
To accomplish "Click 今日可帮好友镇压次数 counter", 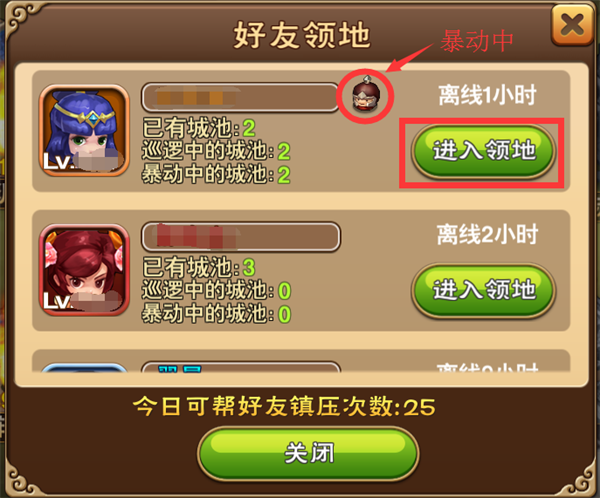I will pyautogui.click(x=284, y=406).
